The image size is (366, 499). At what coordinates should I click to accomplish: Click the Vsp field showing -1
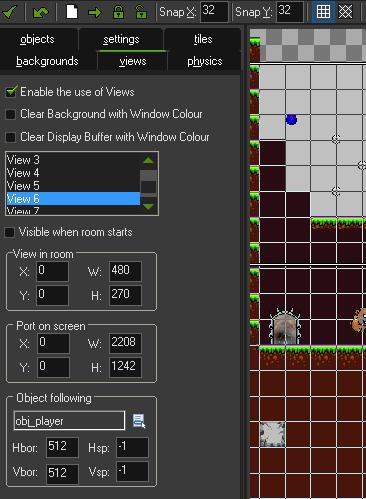(132, 471)
